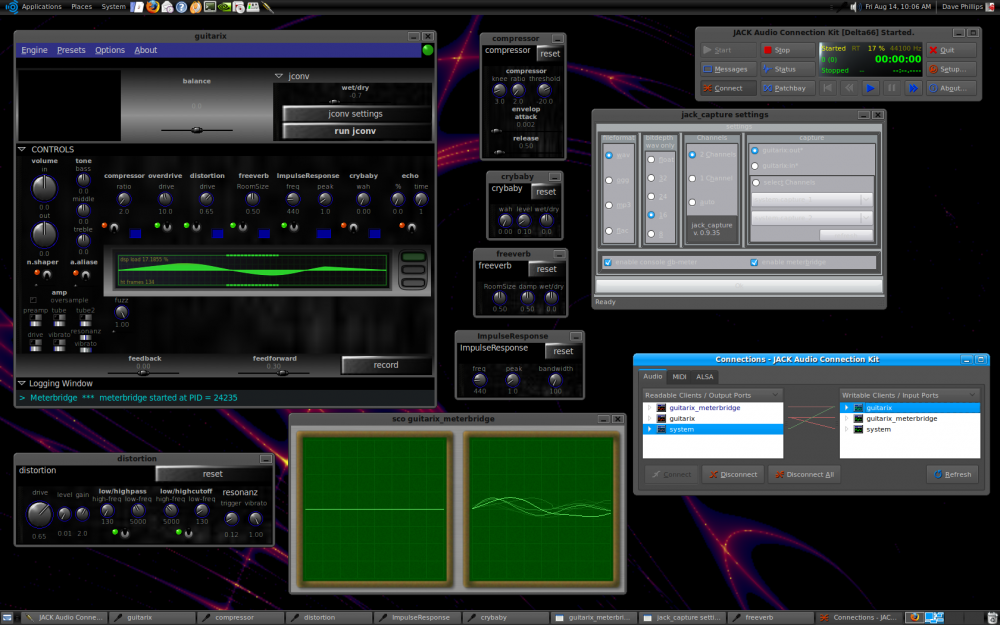Click the large drive knob in distortion window
This screenshot has height=625, width=1000.
pyautogui.click(x=40, y=514)
